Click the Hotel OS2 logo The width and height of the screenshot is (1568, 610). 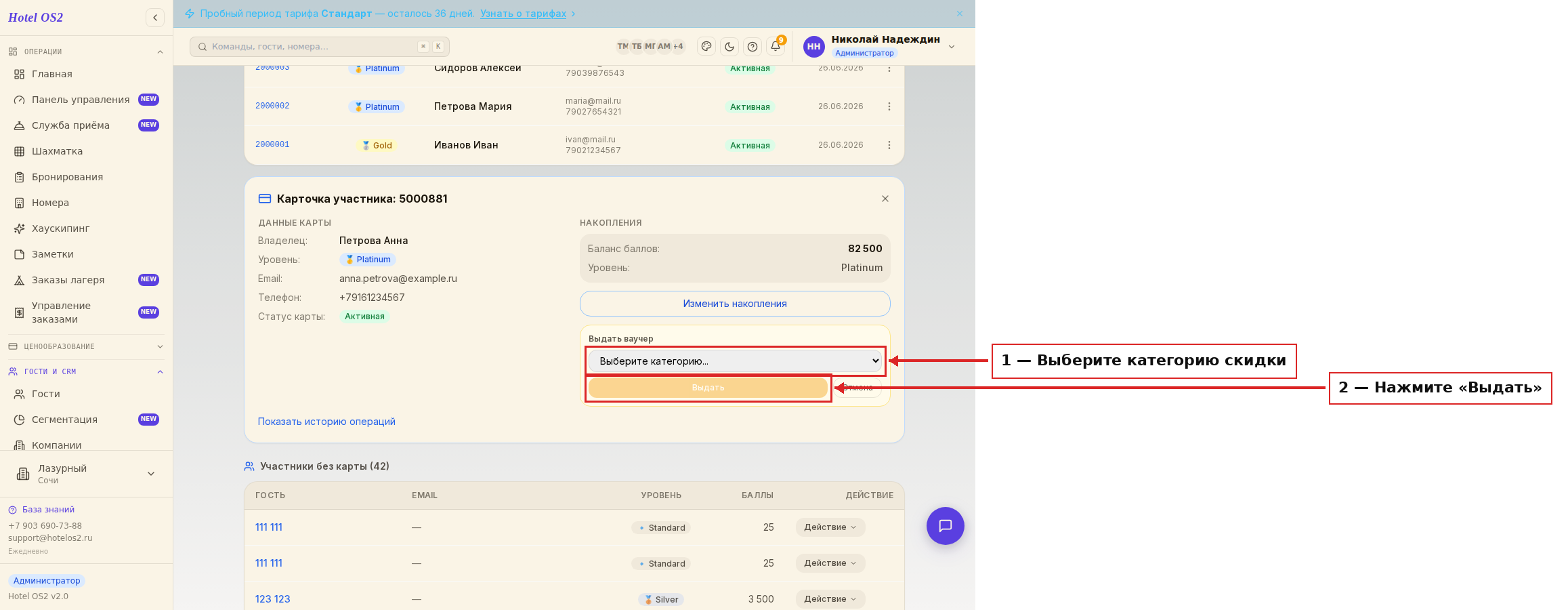pos(35,18)
